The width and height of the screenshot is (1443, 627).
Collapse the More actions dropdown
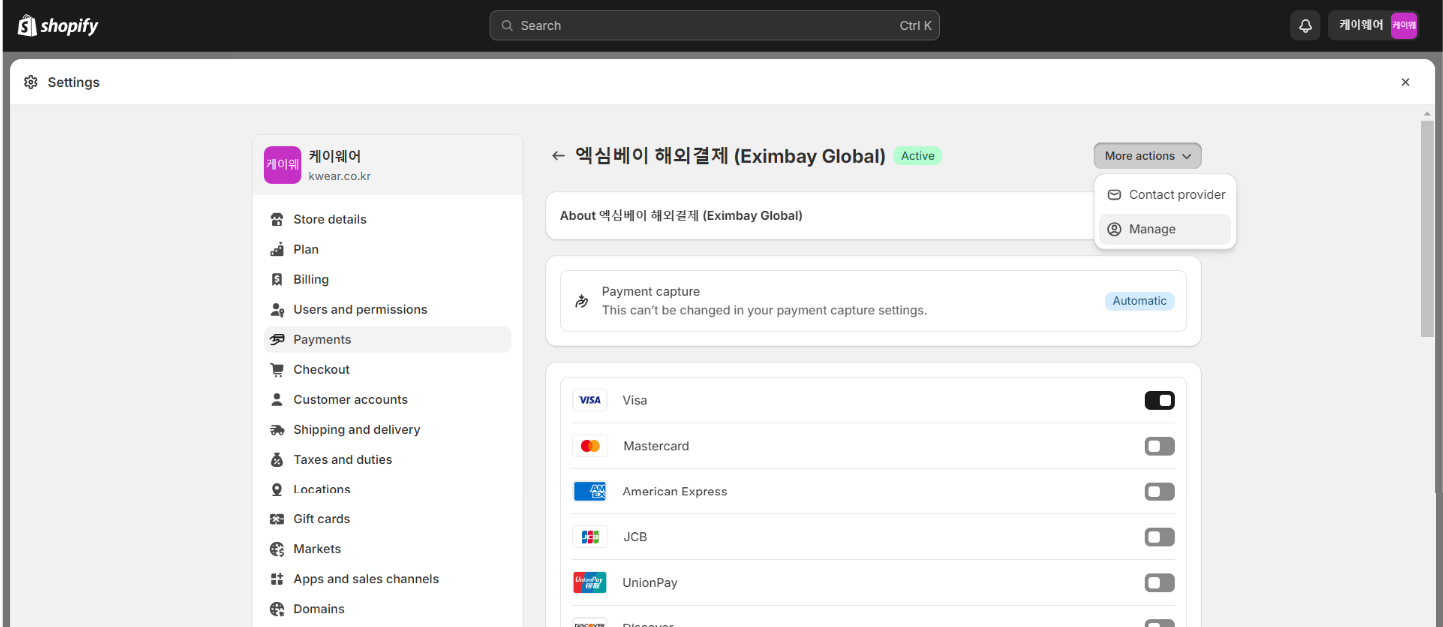(1147, 156)
